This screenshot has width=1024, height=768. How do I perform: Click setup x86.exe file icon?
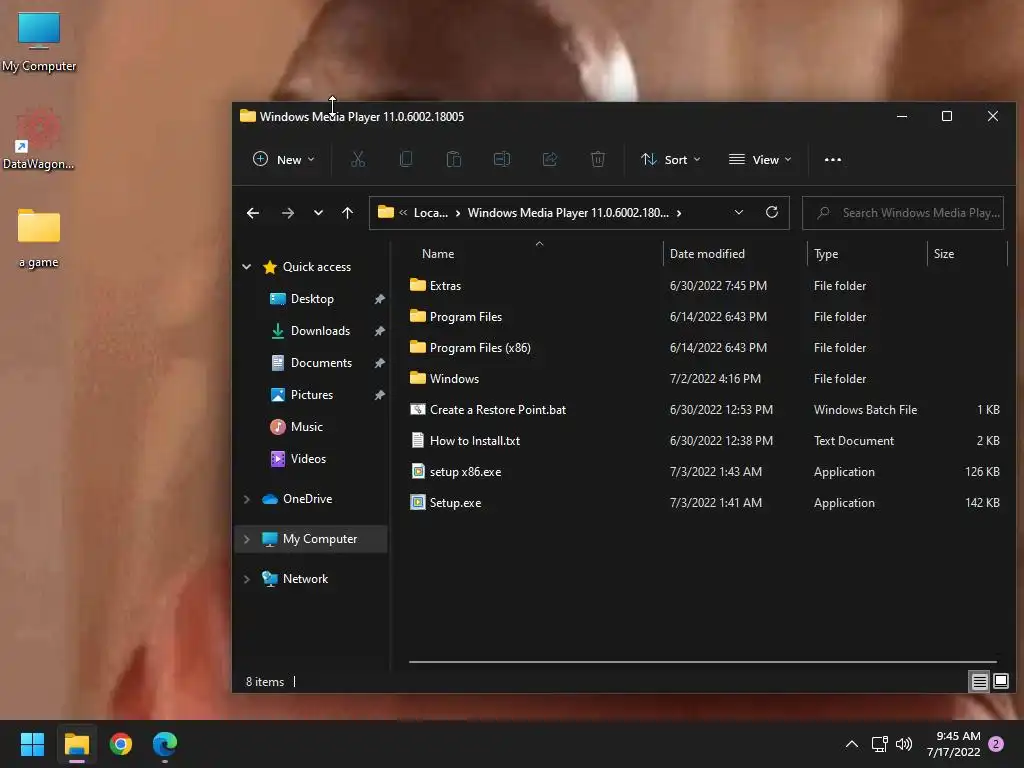[418, 472]
